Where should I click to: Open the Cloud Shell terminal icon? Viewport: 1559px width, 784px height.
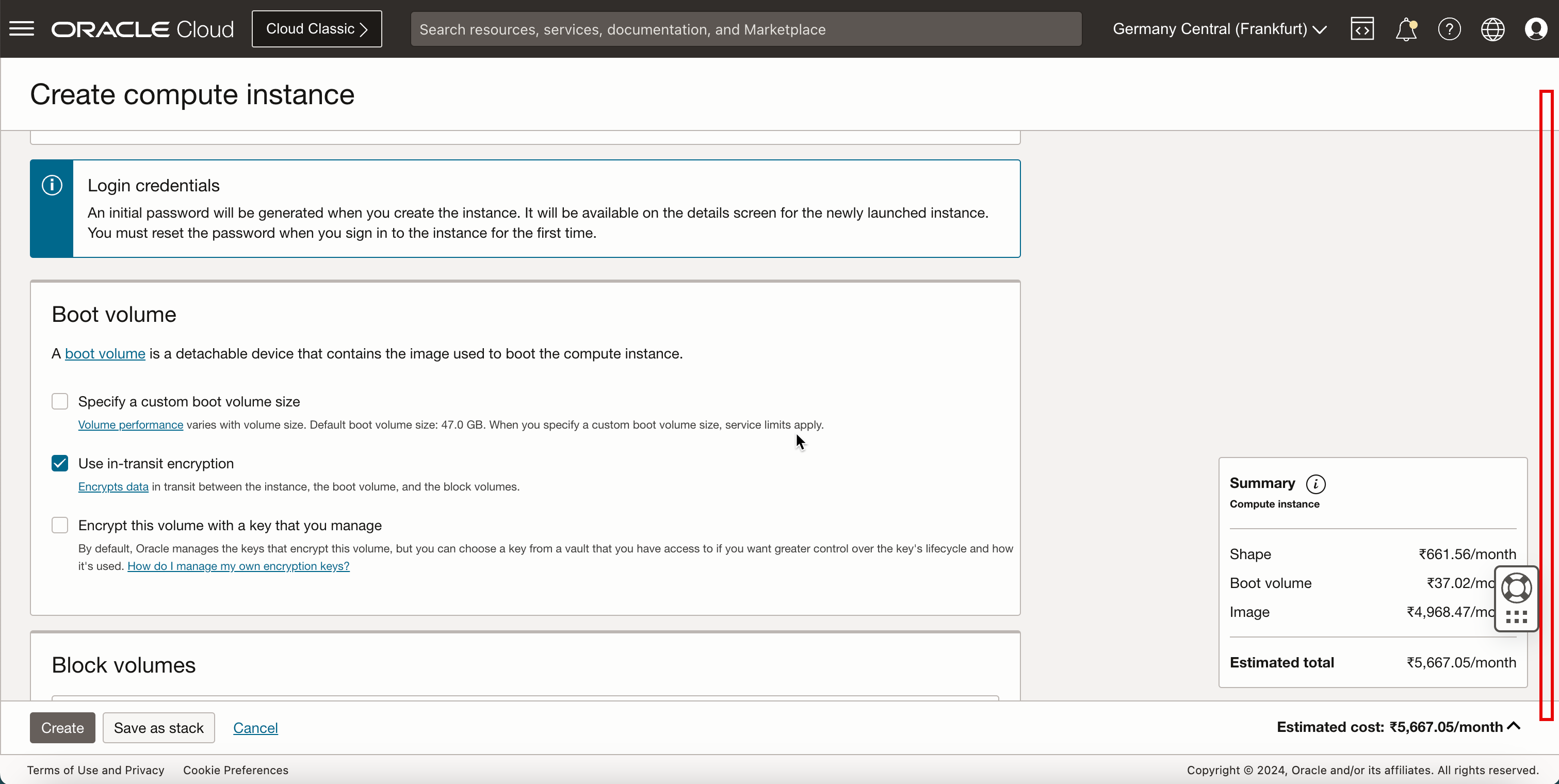click(1362, 28)
